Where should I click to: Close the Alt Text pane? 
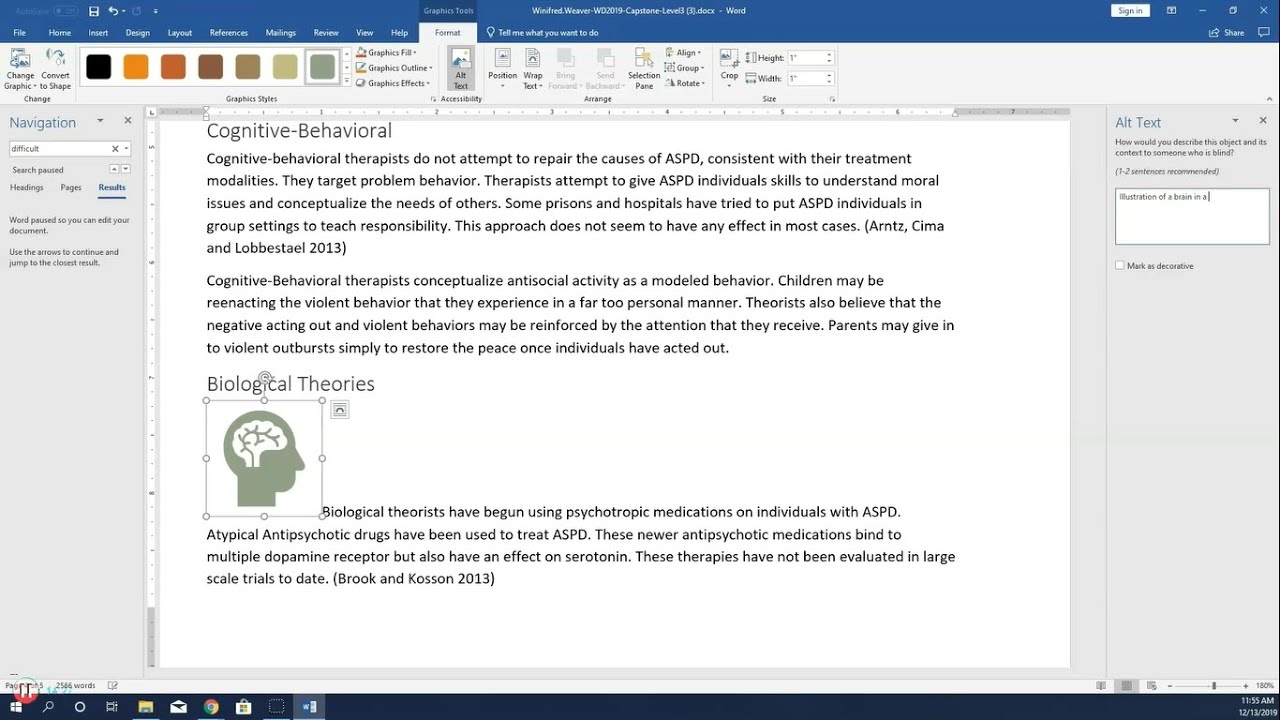1261,121
